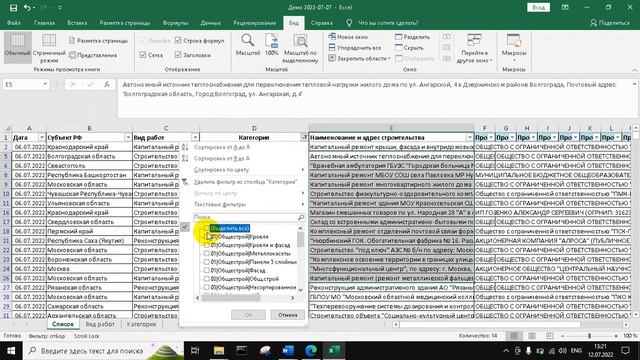
Task: Click the Вход sign-in button
Action: coord(538,7)
